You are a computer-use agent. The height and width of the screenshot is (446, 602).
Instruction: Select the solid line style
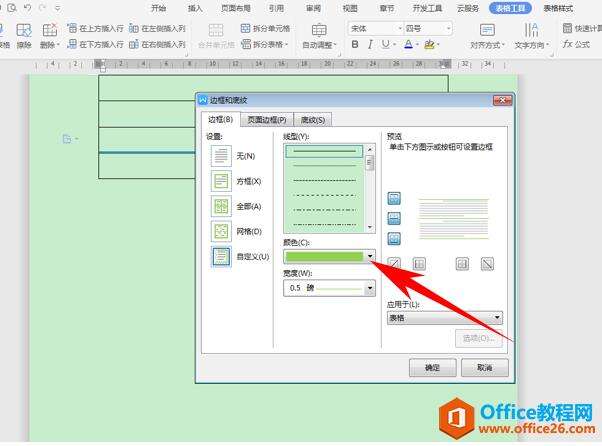point(324,151)
